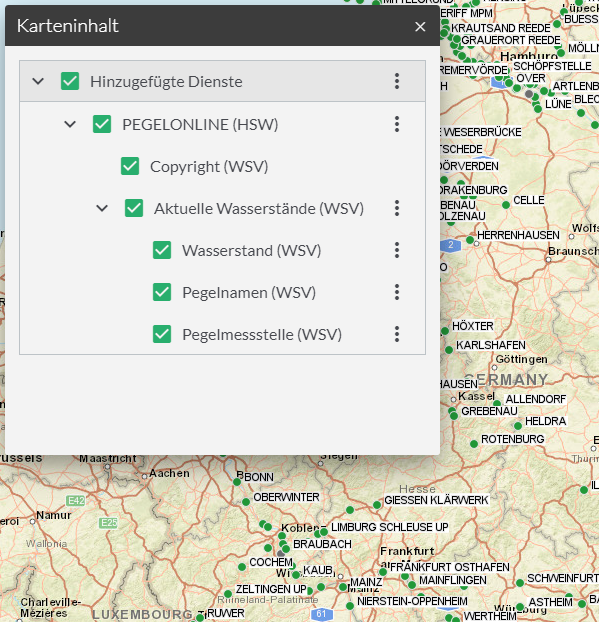Click the LIMBURG SCHLEUSE UP label
Screen dimensions: 599x622
pos(390,527)
